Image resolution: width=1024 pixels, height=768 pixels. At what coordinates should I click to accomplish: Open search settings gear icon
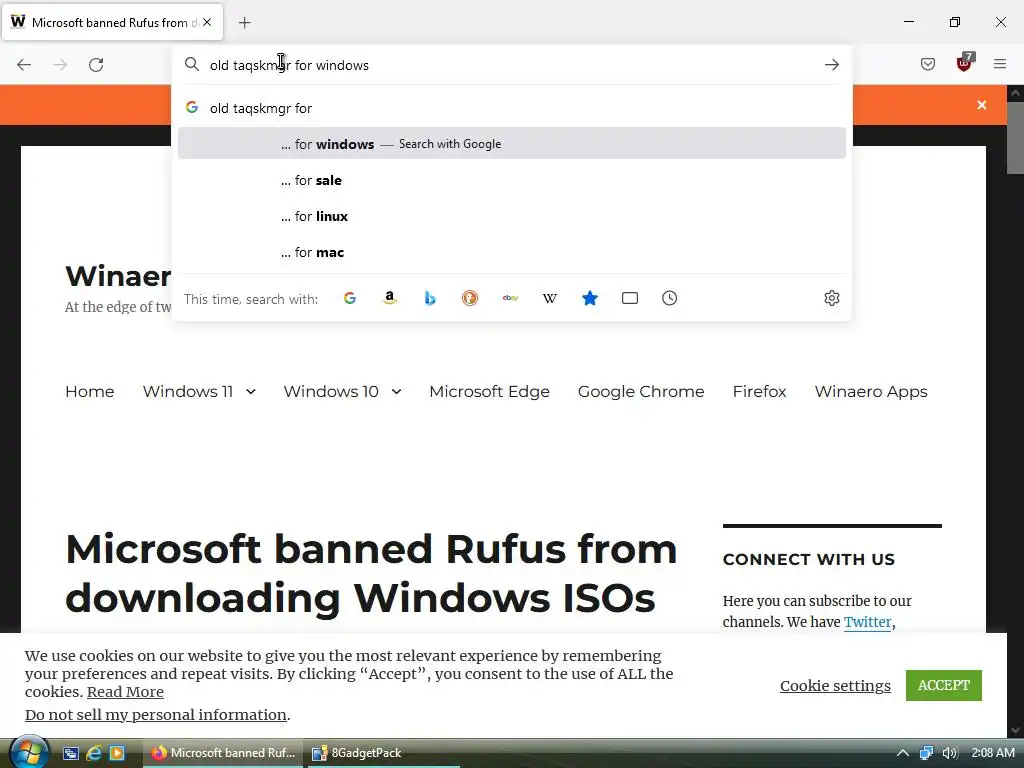pyautogui.click(x=831, y=298)
